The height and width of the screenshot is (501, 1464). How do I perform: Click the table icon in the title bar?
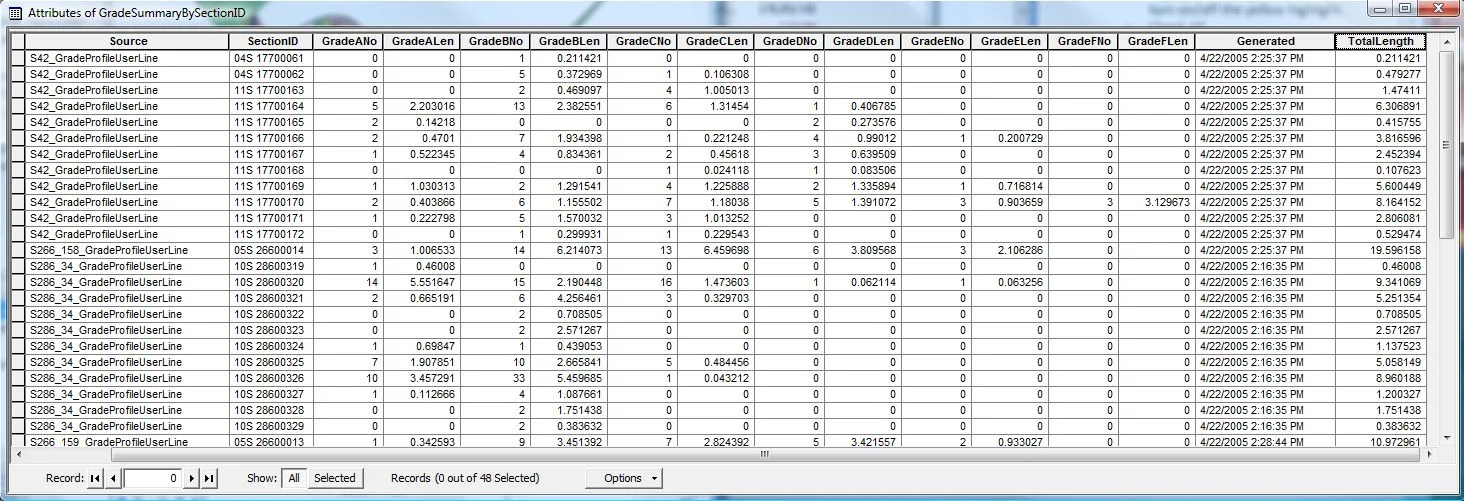[x=14, y=13]
